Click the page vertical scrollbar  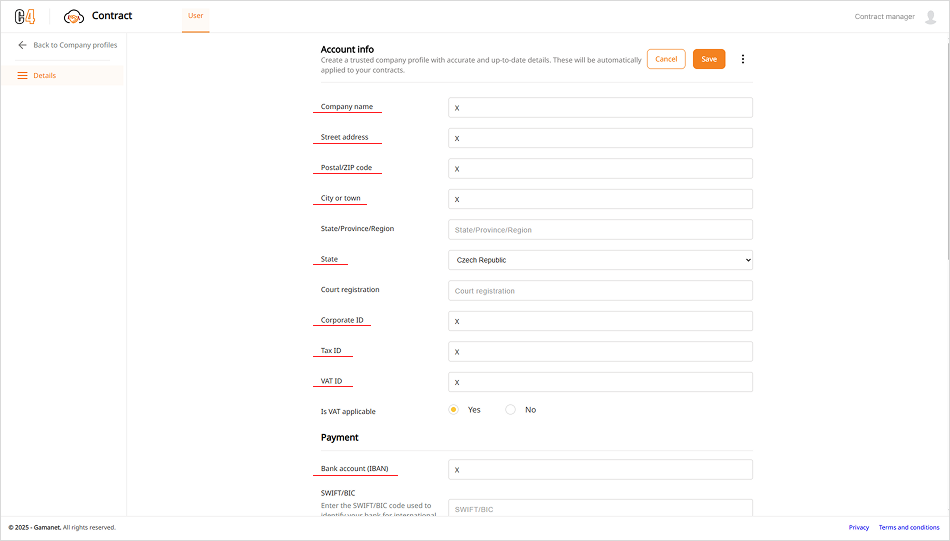(948, 148)
